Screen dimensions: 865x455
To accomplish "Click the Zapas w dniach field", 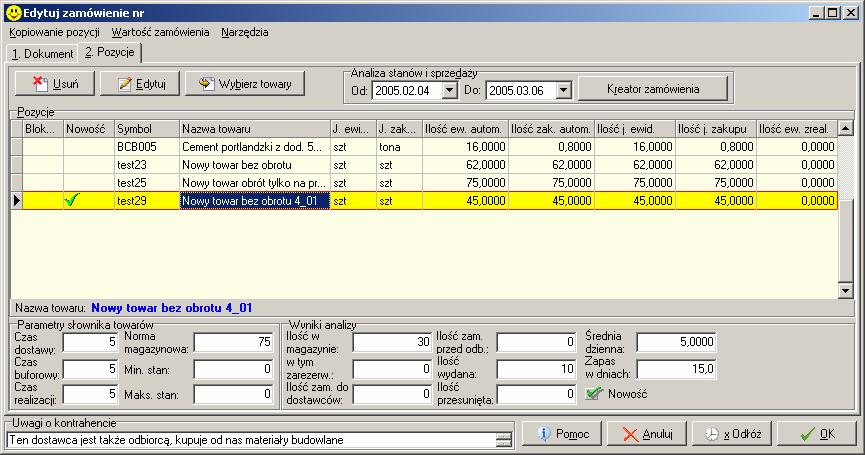I will click(x=676, y=369).
